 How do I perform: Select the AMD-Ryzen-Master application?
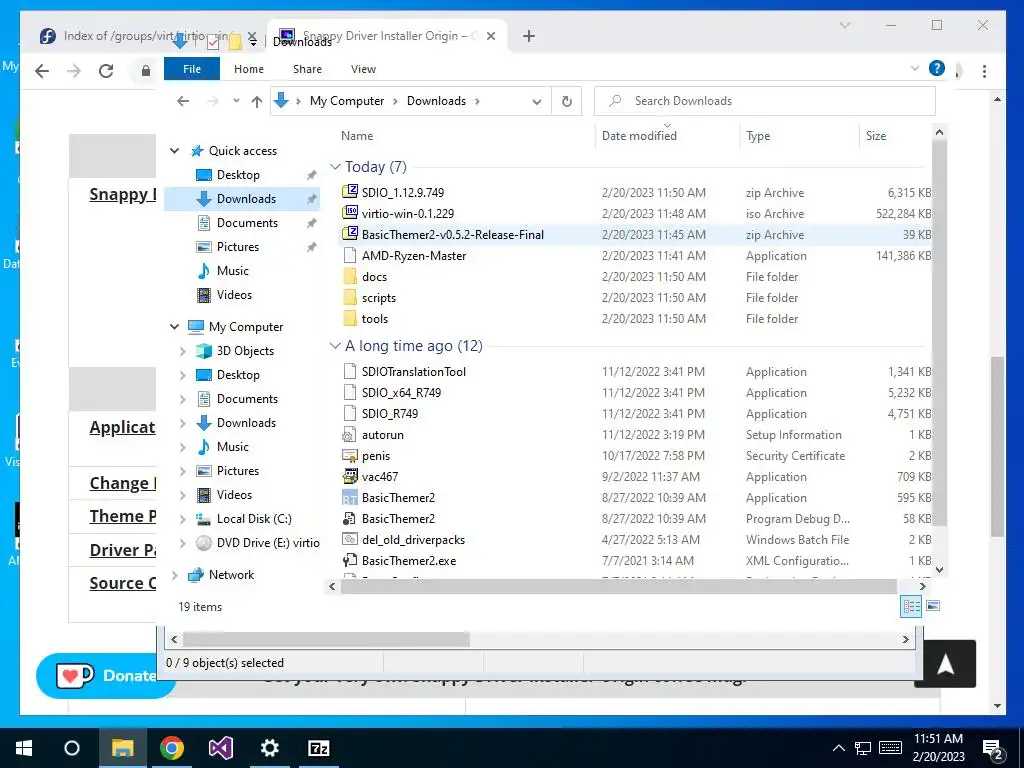tap(414, 256)
